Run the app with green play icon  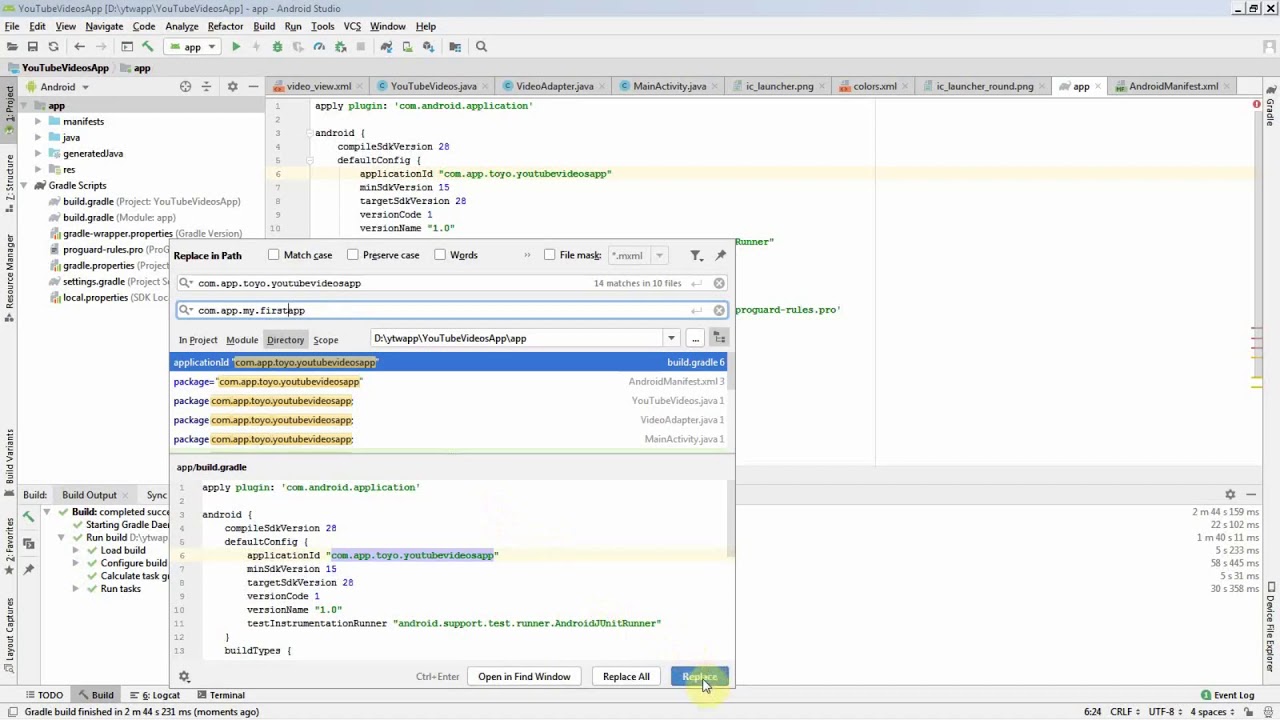[x=236, y=46]
